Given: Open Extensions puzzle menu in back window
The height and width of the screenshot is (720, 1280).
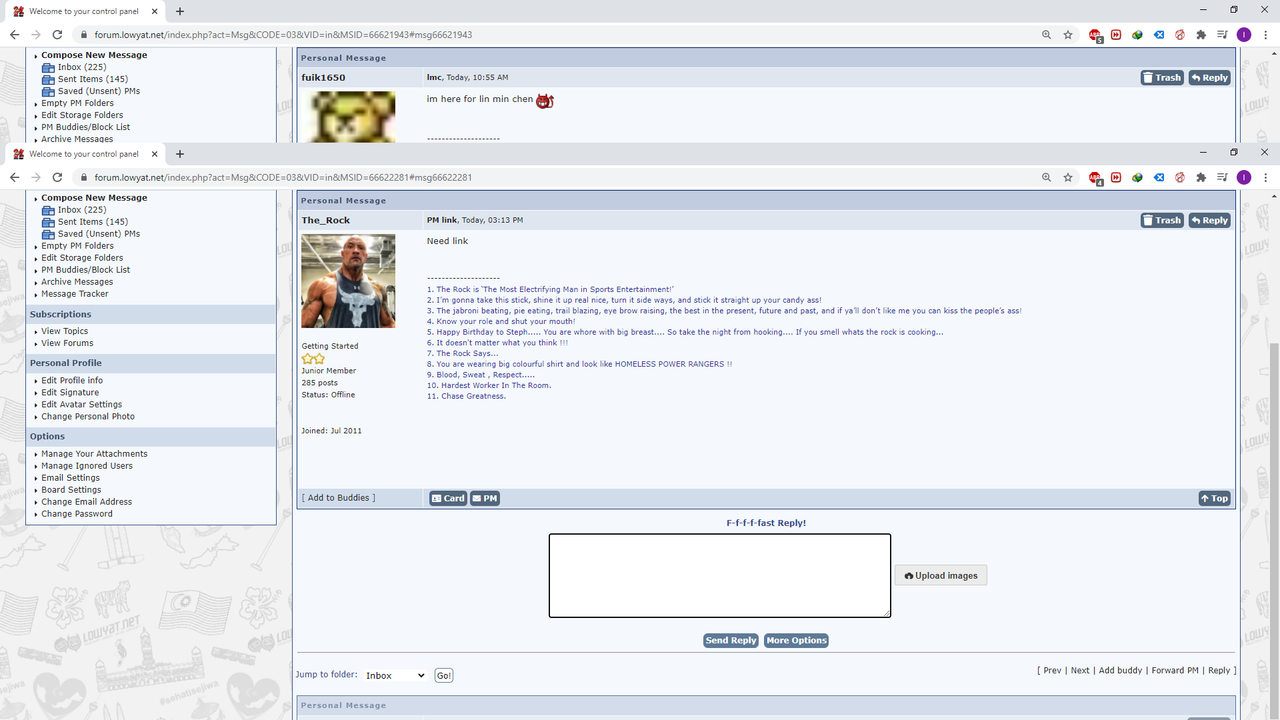Looking at the screenshot, I should point(1201,34).
